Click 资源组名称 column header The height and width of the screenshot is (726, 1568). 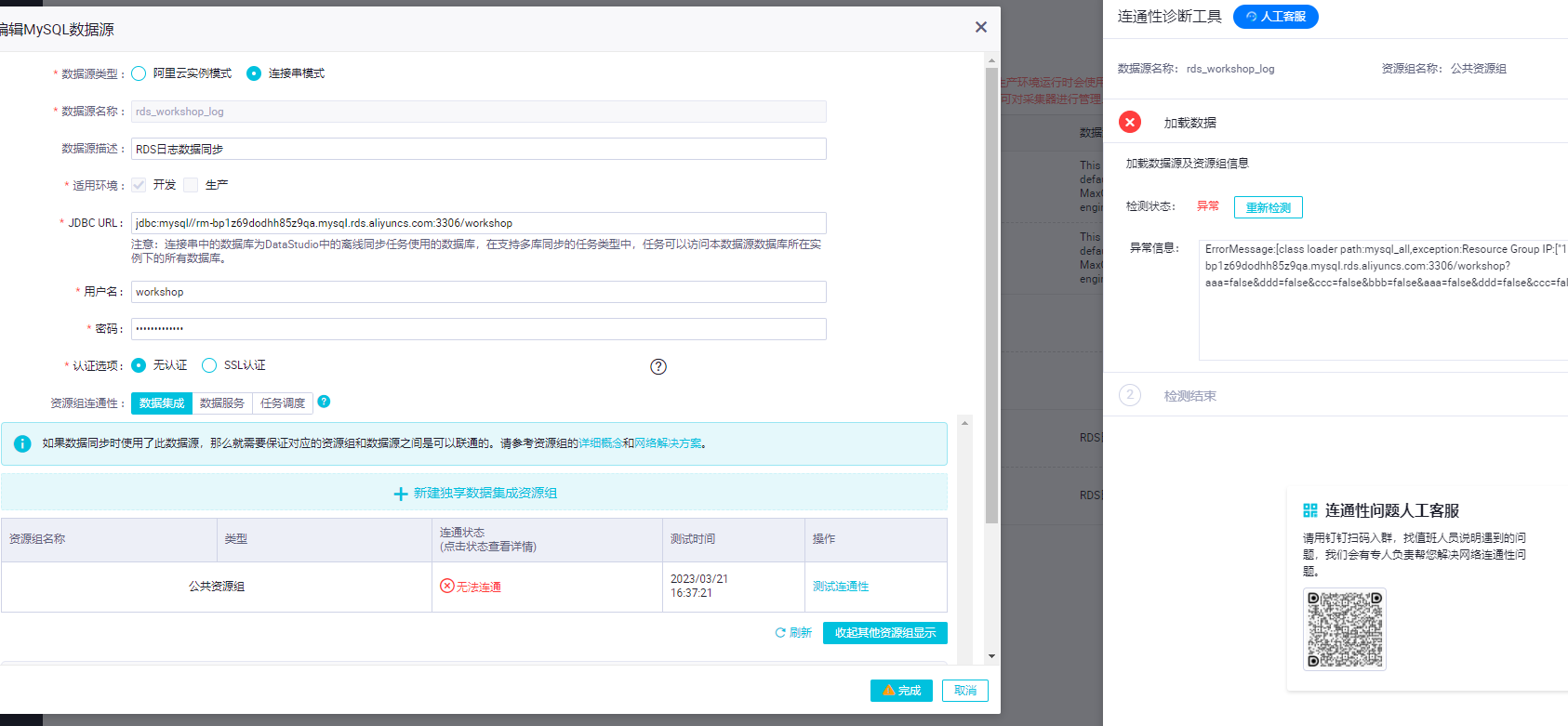(109, 539)
